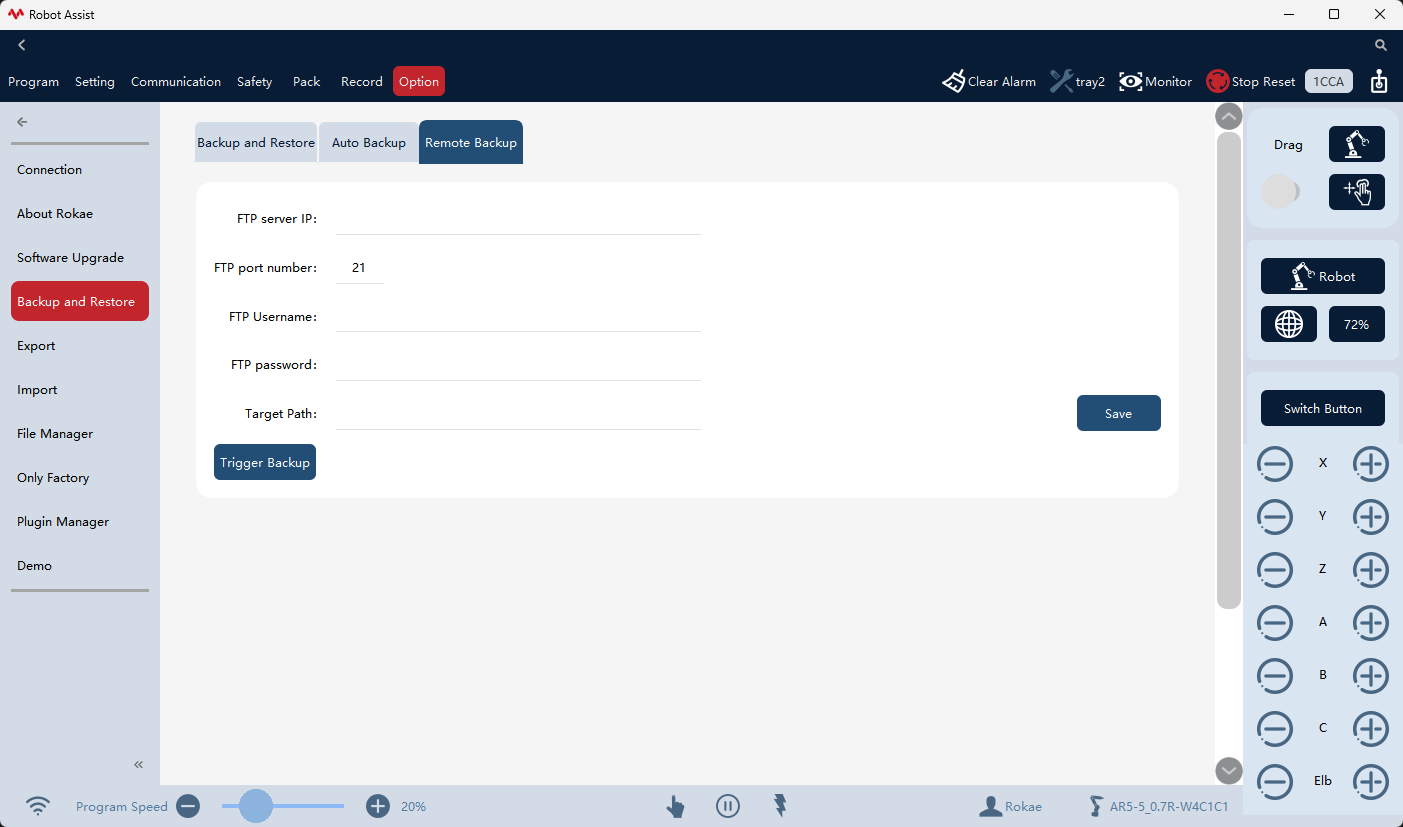The image size is (1403, 827).
Task: Increase program speed with plus icon
Action: pos(377,806)
